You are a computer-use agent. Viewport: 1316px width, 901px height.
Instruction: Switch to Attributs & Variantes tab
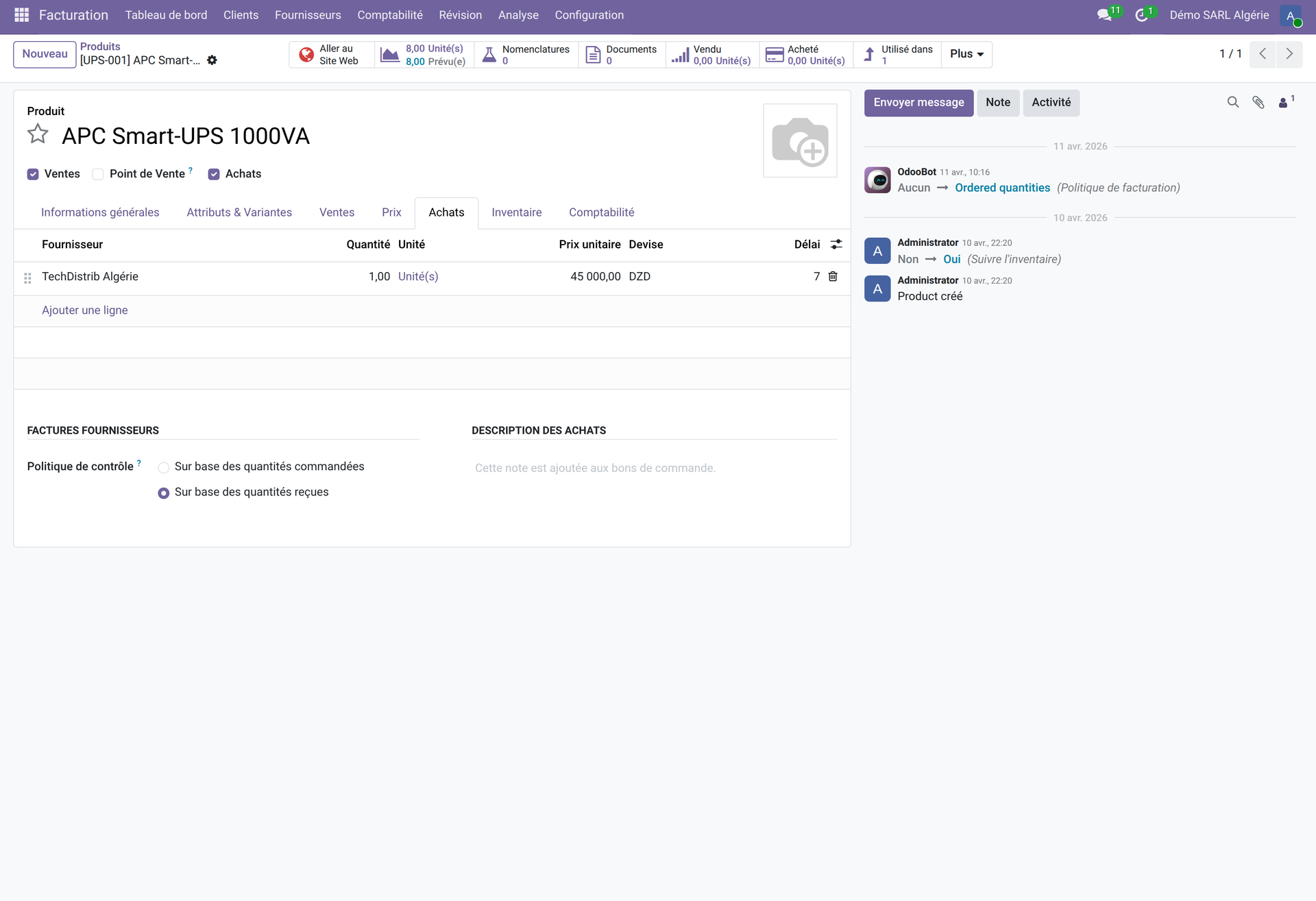239,213
